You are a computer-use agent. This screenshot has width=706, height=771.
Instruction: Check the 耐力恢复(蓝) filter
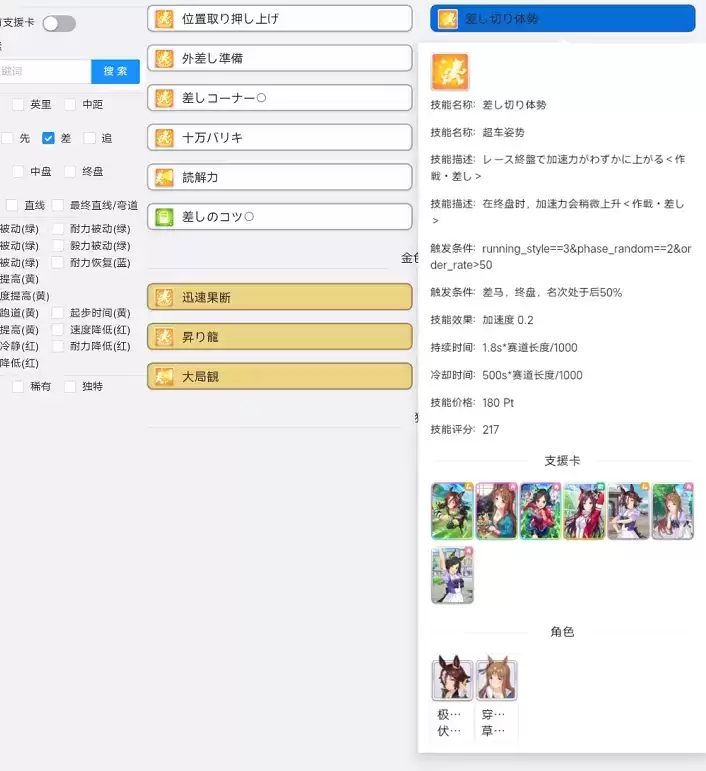tap(58, 263)
